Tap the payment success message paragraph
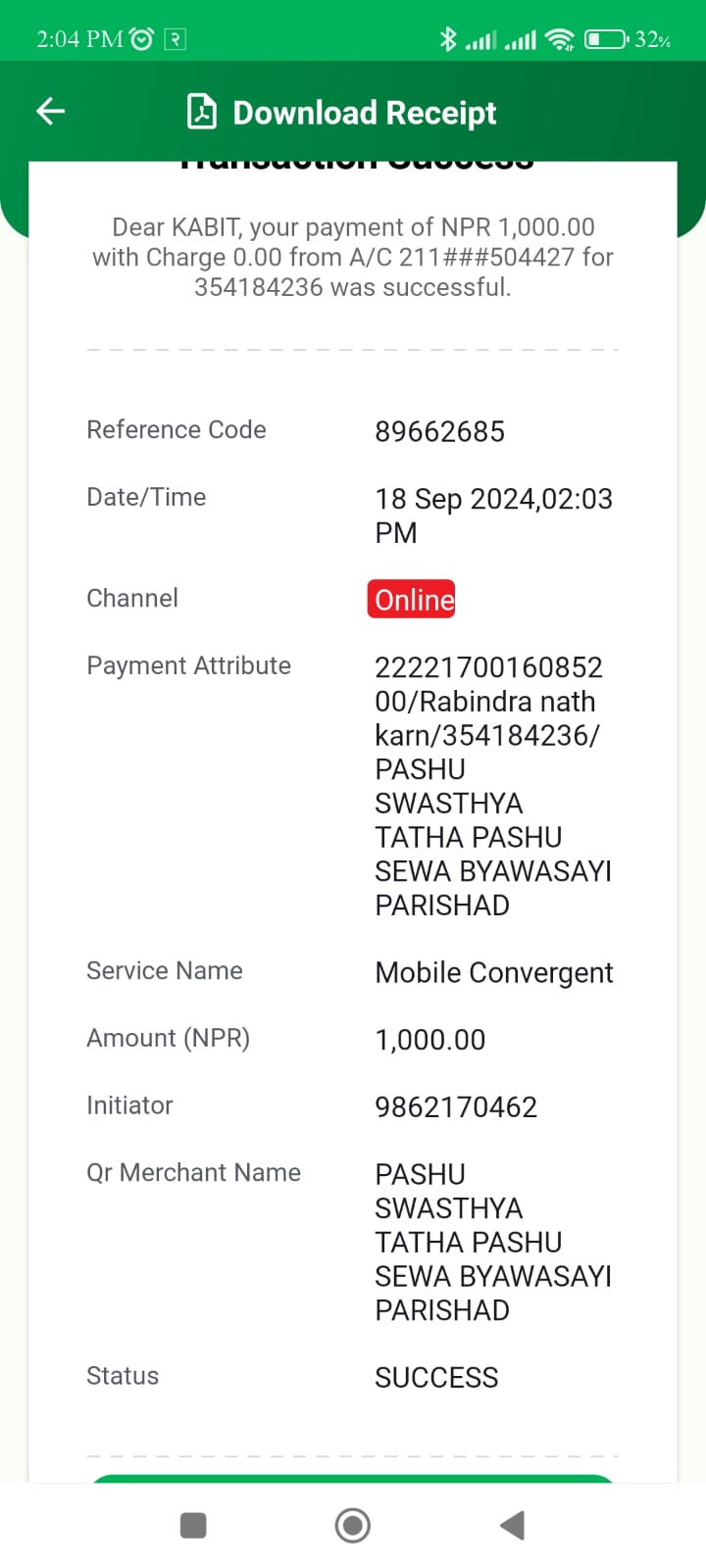The image size is (706, 1568). (353, 257)
